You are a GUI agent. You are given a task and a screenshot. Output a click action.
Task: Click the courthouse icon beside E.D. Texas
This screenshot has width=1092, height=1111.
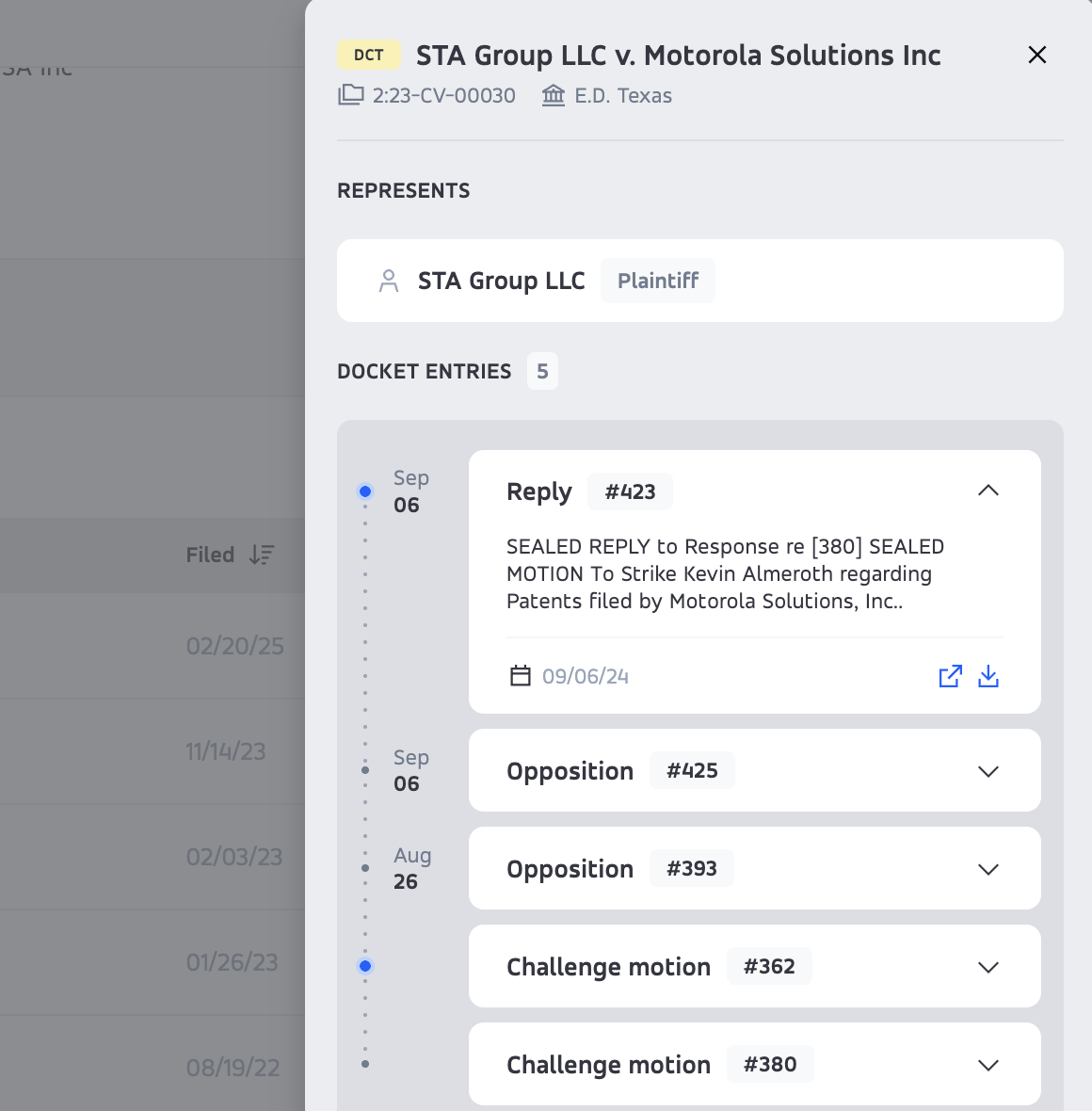[x=554, y=95]
